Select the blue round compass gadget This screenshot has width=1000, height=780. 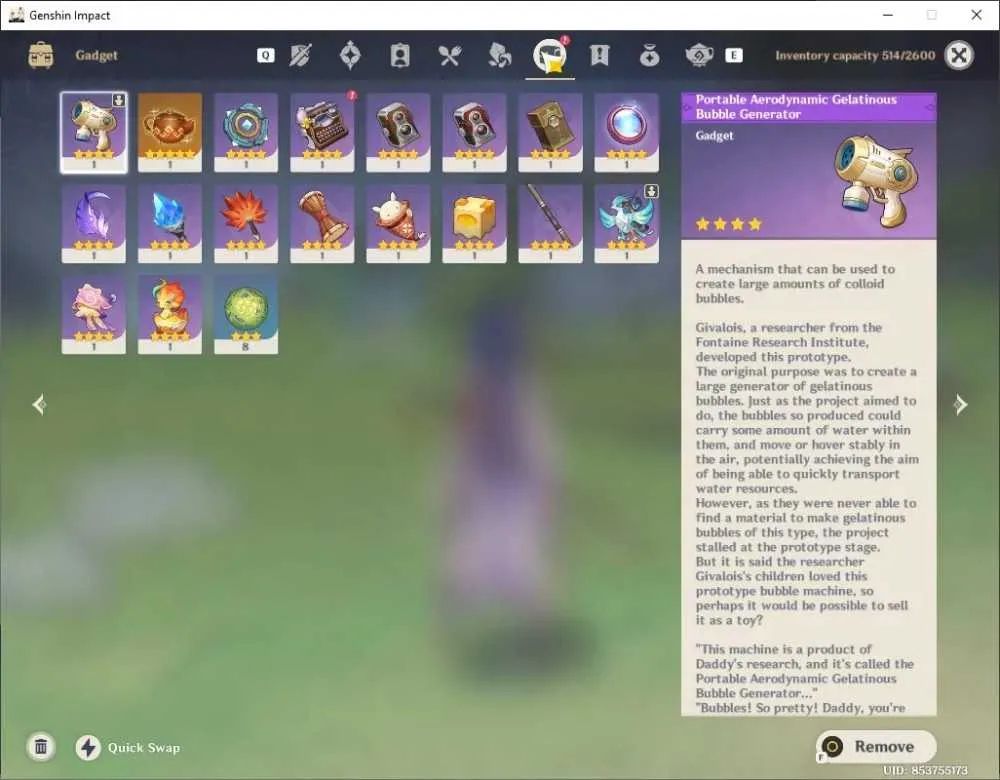246,133
